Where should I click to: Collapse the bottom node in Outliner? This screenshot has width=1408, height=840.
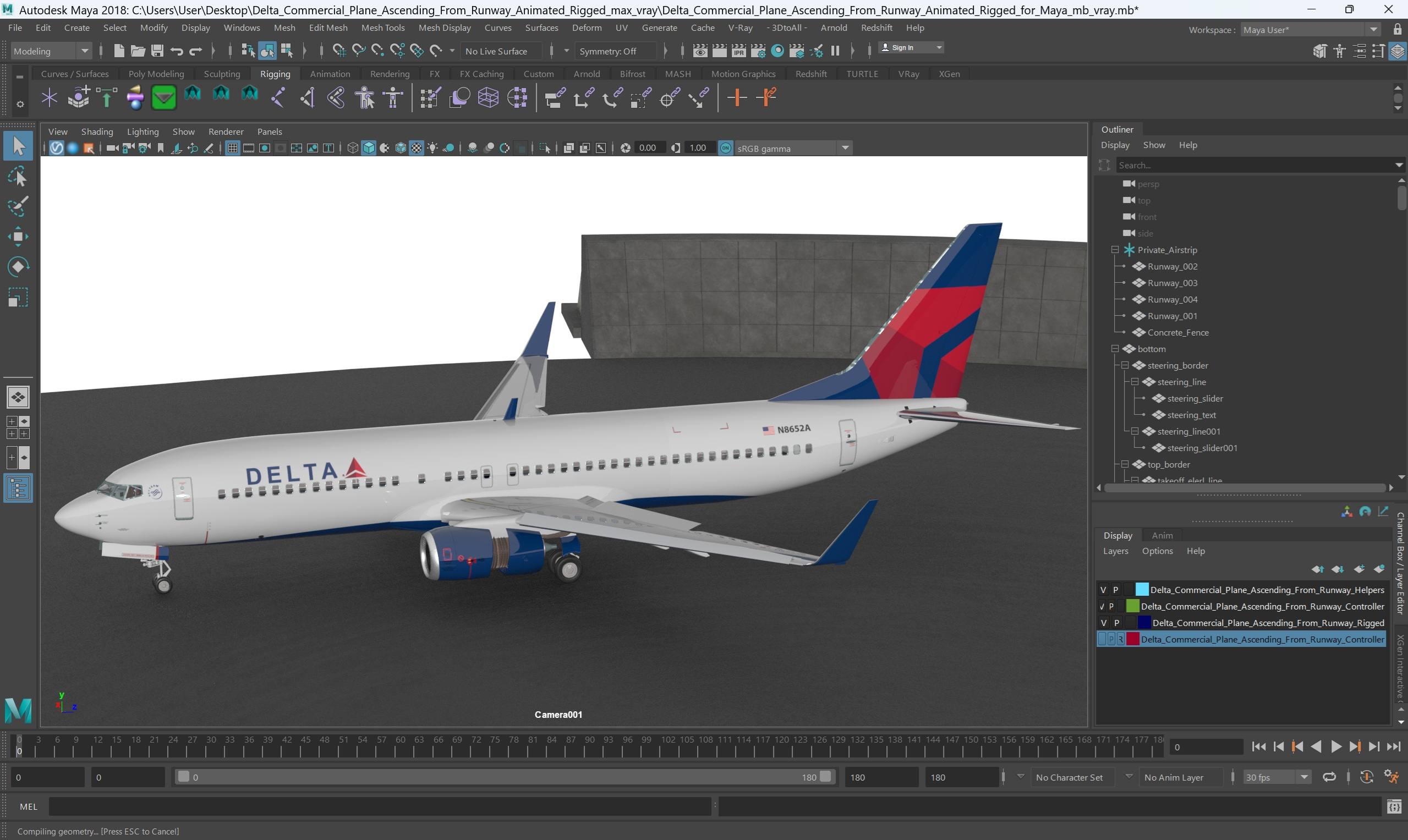[x=1115, y=349]
